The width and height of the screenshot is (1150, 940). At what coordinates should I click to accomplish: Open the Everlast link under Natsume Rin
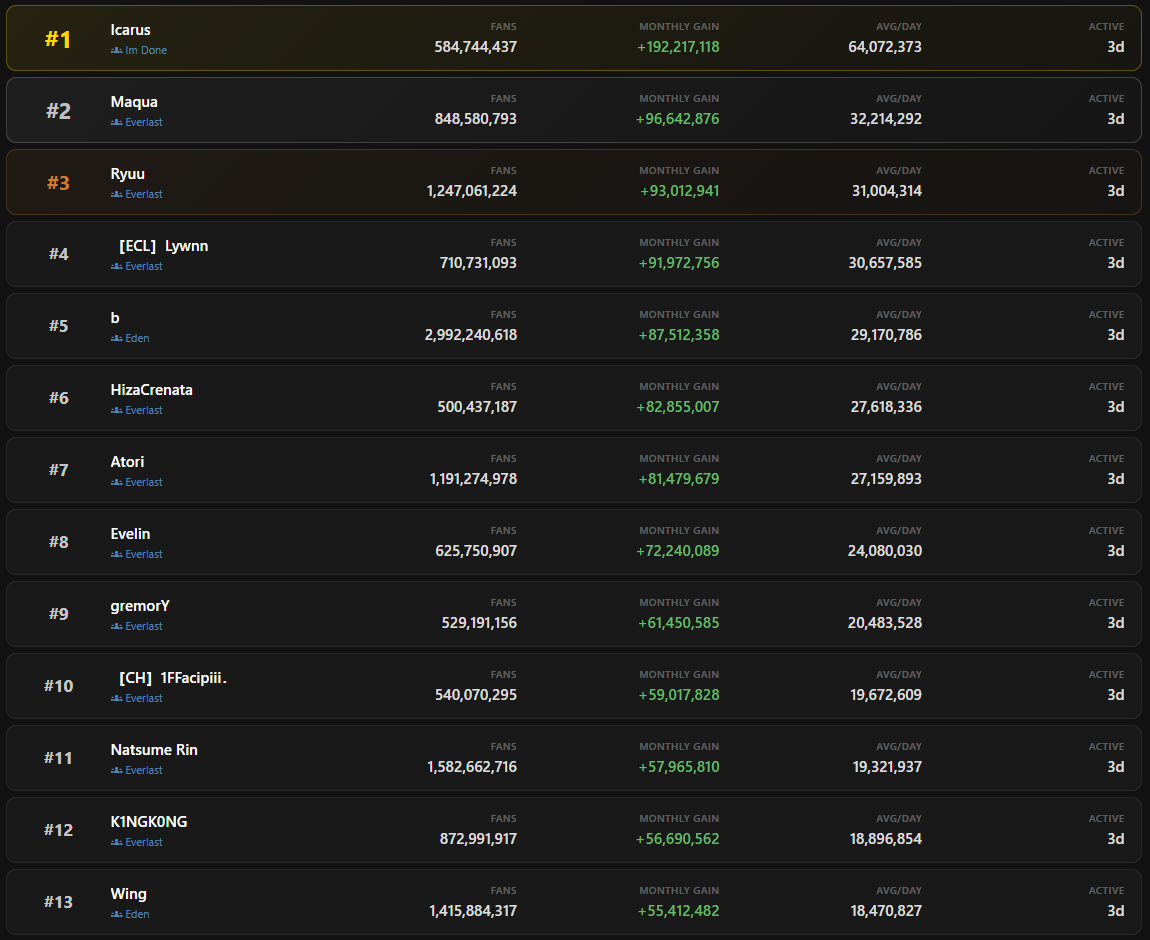(144, 771)
